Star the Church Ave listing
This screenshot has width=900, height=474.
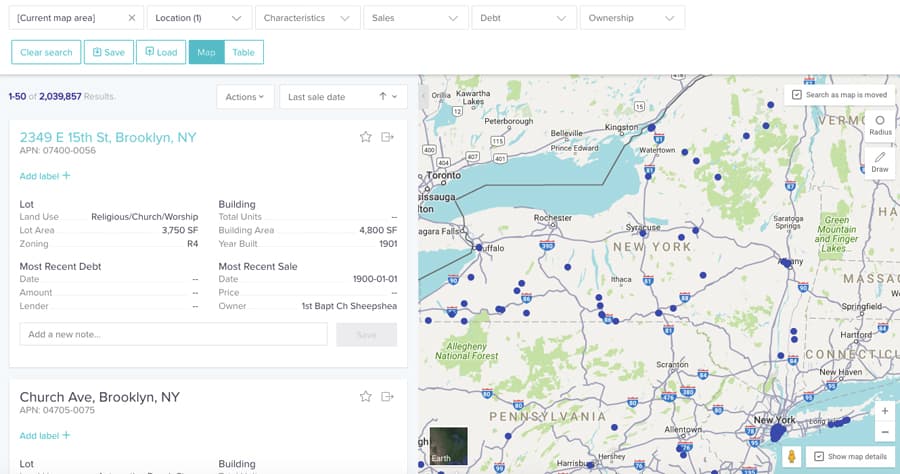click(x=366, y=397)
